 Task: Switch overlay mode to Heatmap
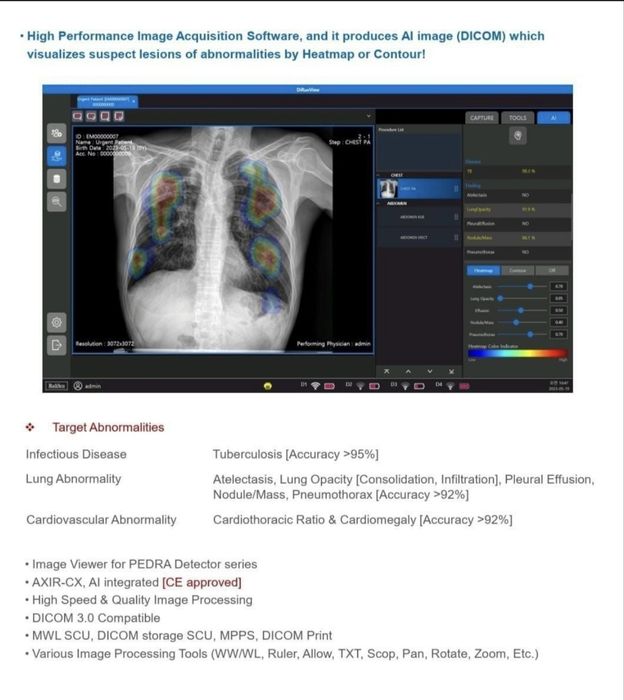(483, 271)
